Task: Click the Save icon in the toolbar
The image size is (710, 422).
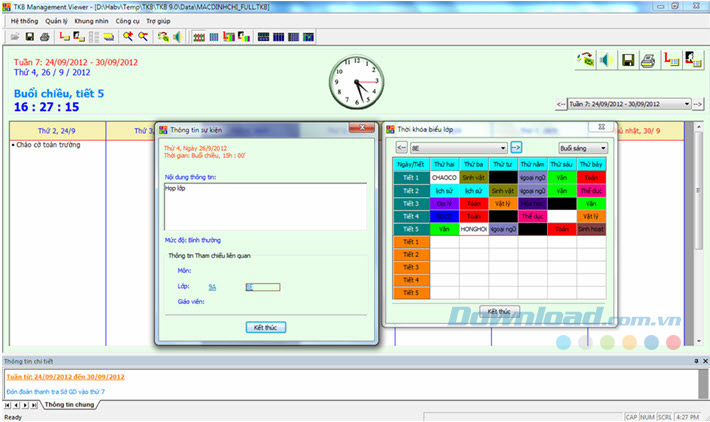Action: click(29, 37)
